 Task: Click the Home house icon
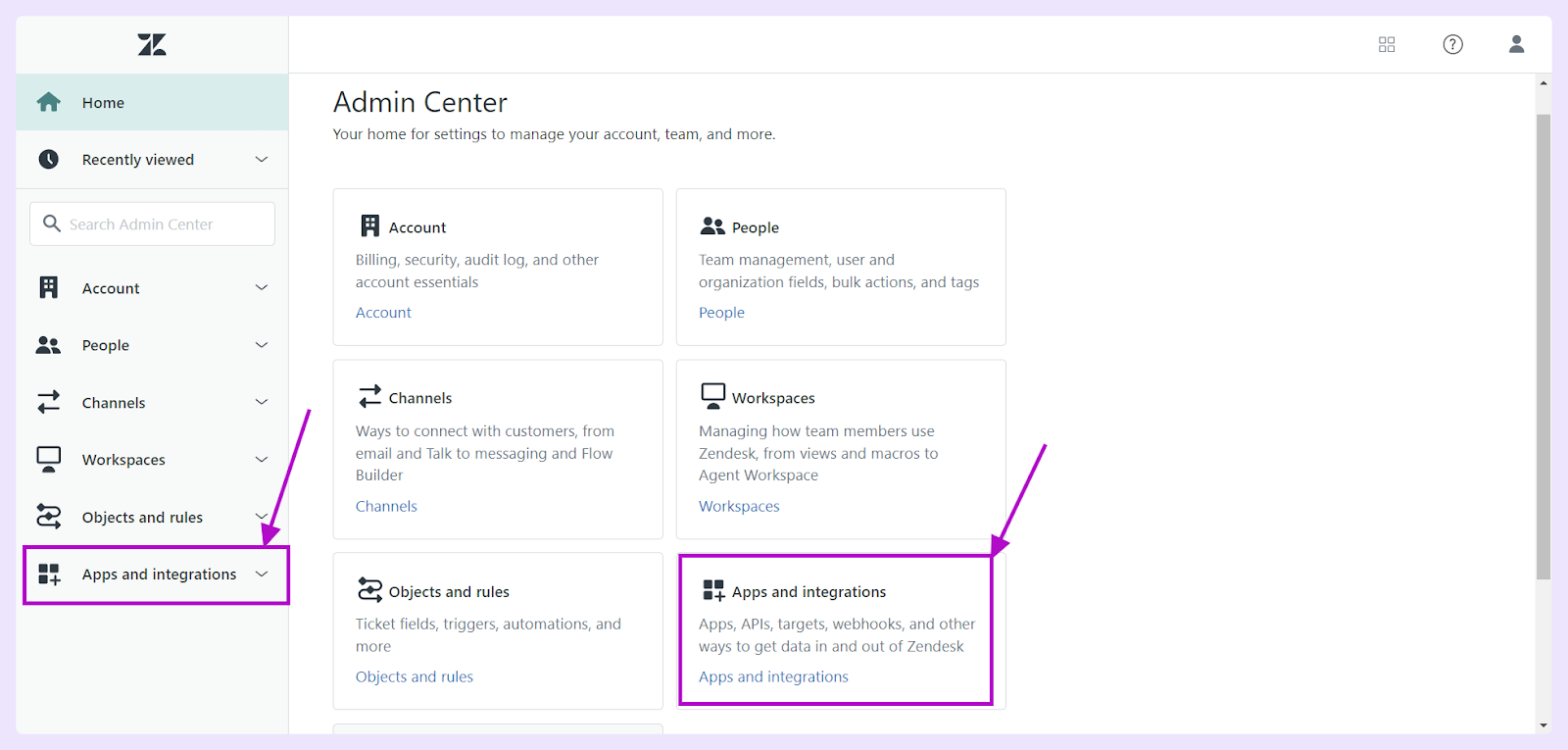(x=49, y=102)
